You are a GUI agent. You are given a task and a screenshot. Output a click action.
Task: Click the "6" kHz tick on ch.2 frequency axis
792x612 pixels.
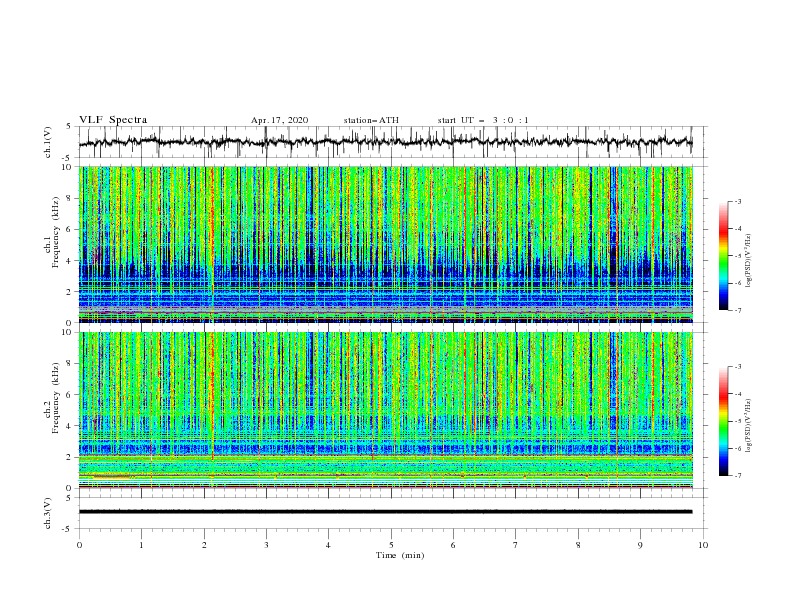70,395
